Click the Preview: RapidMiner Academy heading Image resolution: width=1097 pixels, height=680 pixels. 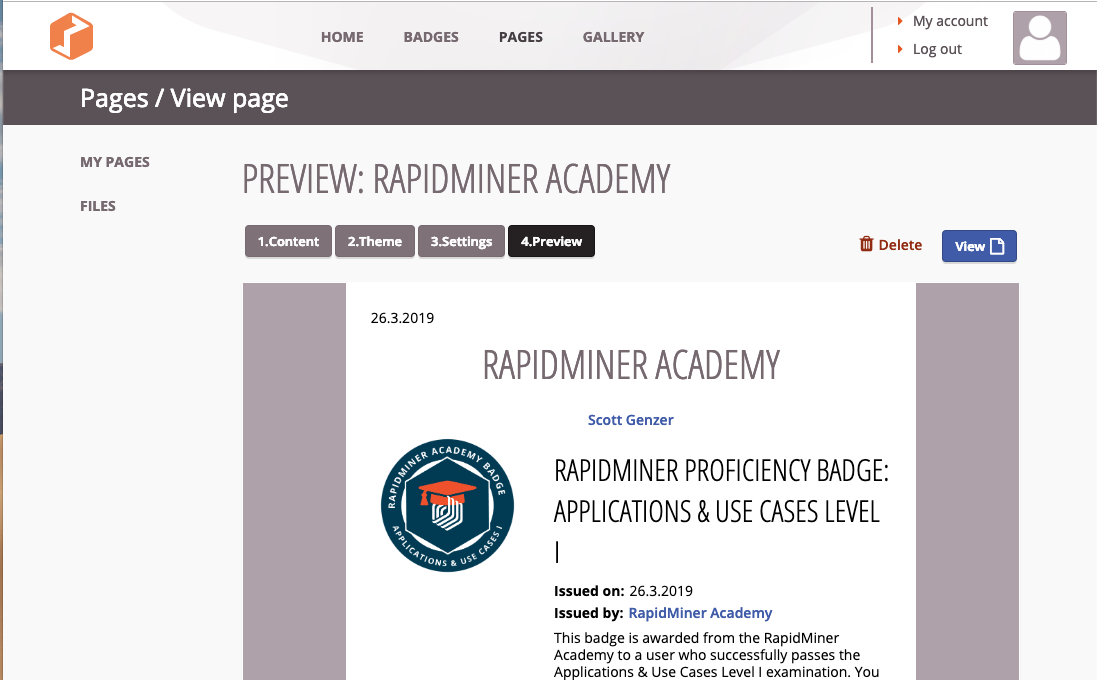456,179
